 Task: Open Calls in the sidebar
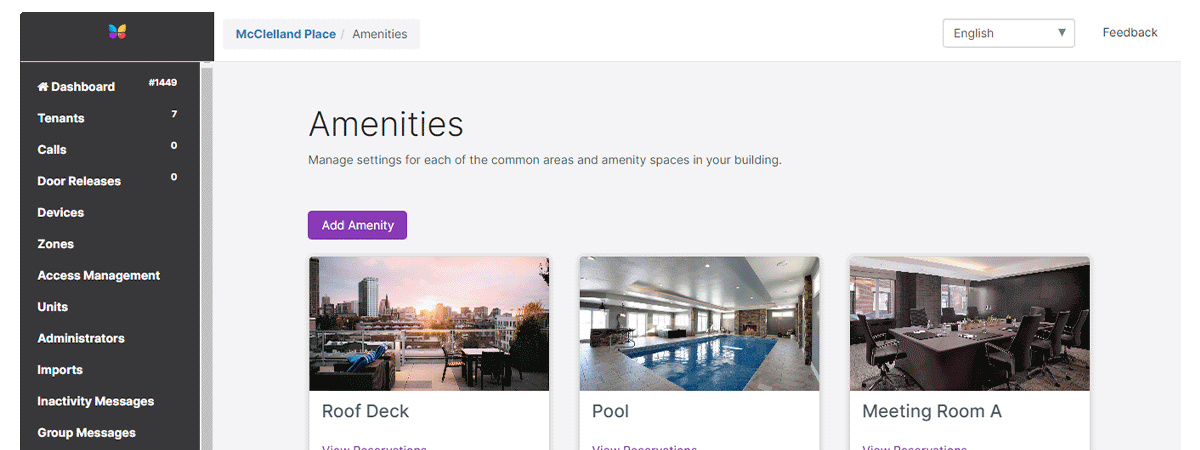(52, 150)
